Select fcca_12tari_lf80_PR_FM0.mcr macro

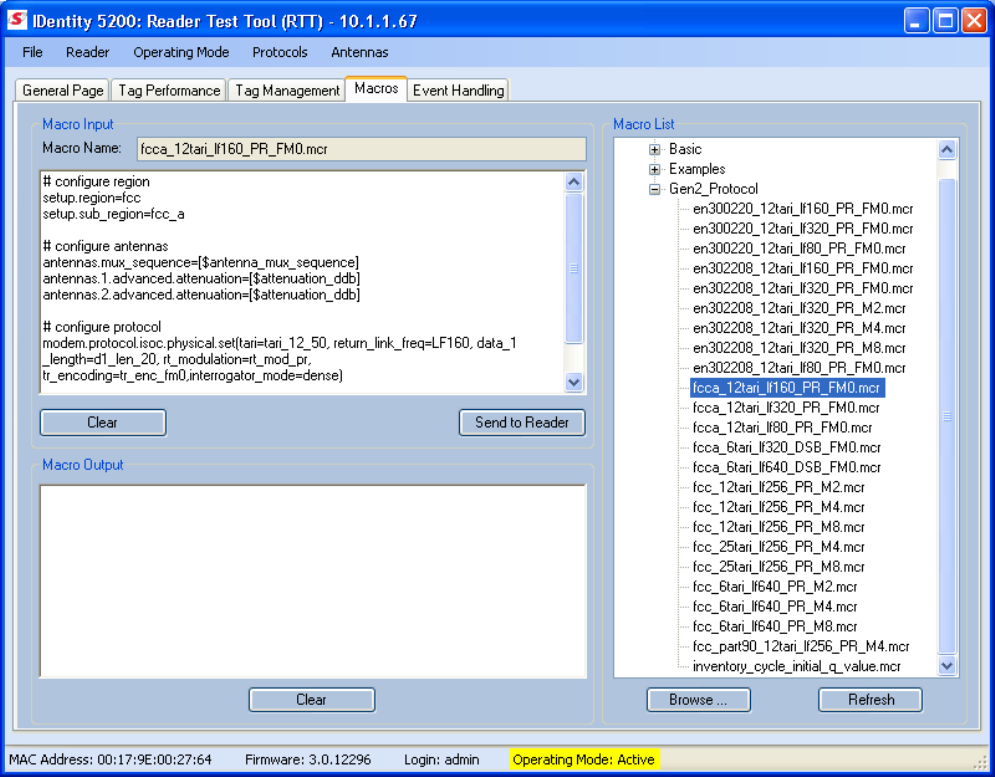(x=782, y=427)
